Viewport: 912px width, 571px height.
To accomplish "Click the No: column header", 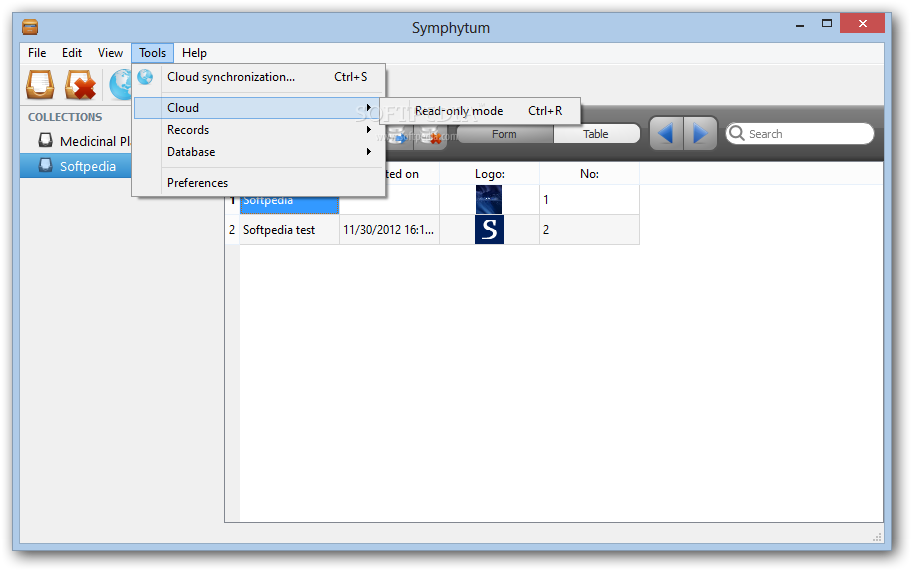I will point(589,174).
